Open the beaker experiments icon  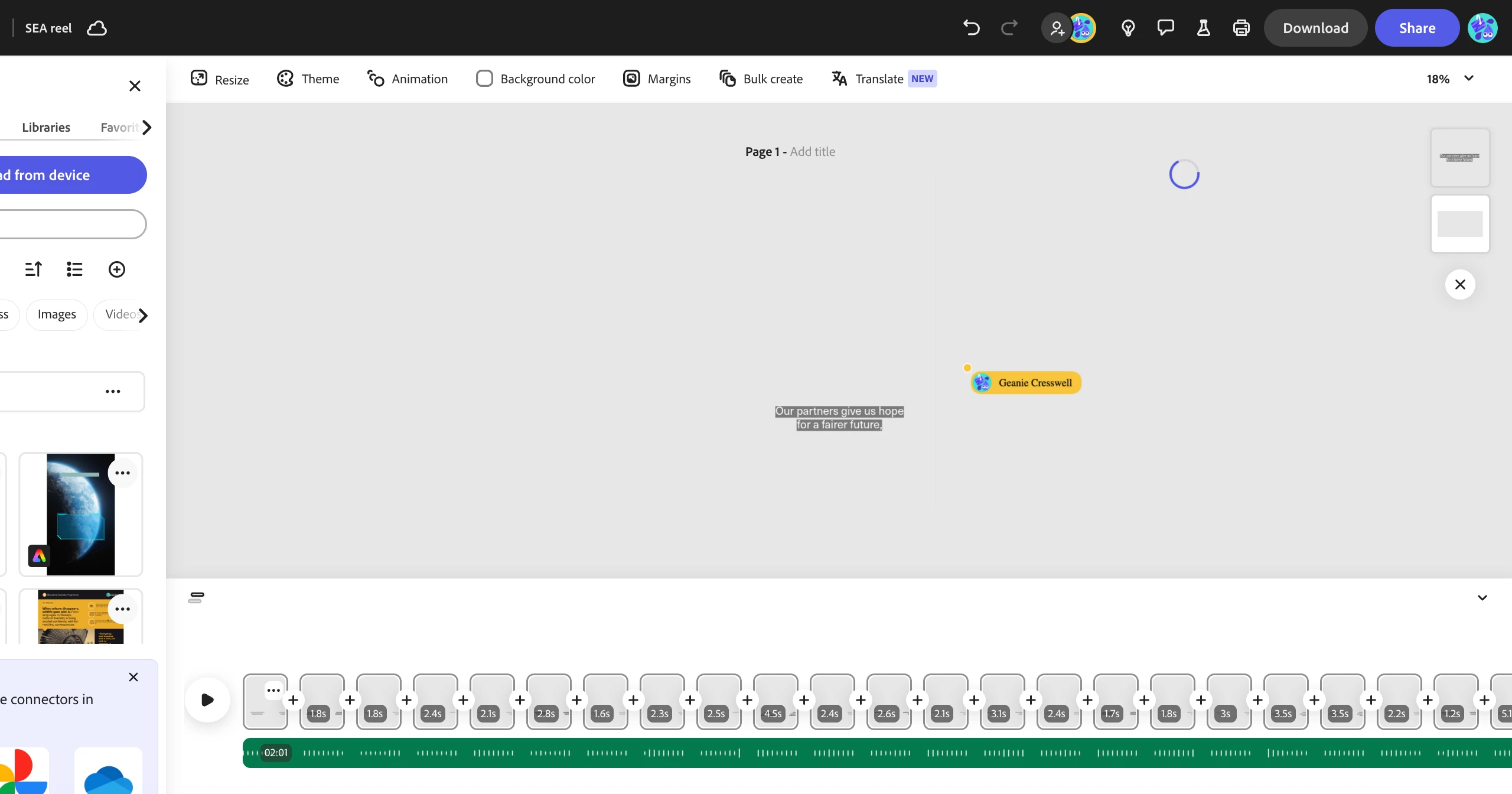pos(1203,28)
